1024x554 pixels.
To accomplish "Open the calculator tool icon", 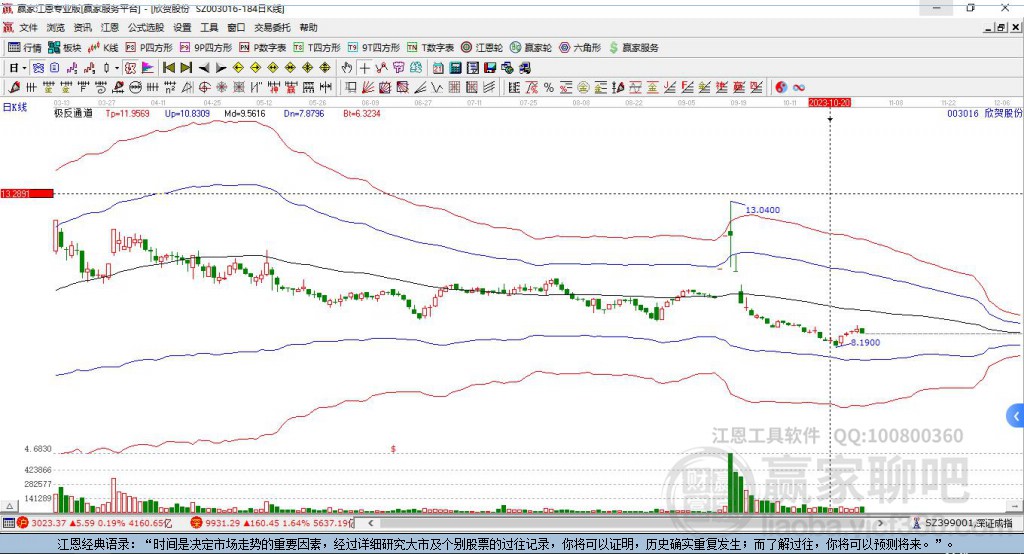I will coord(455,68).
